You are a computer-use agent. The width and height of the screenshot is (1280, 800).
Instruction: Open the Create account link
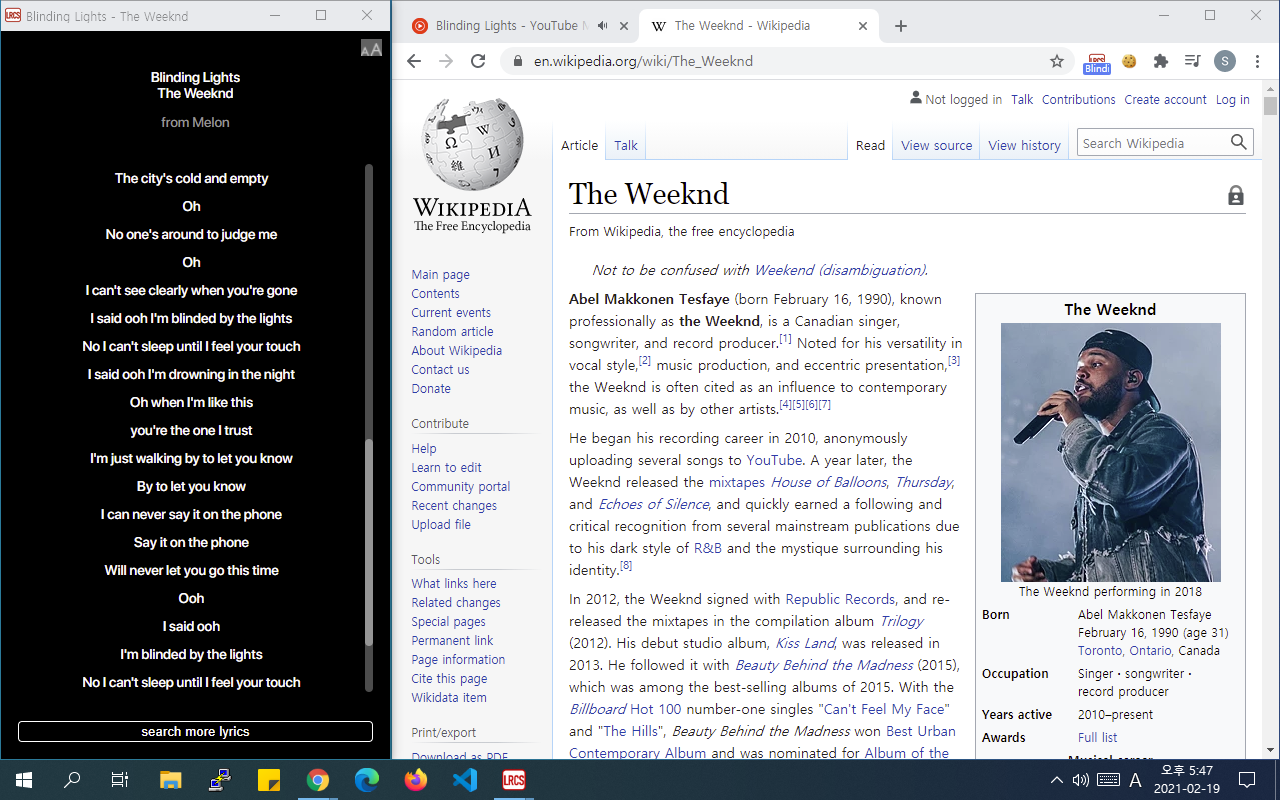pyautogui.click(x=1165, y=100)
